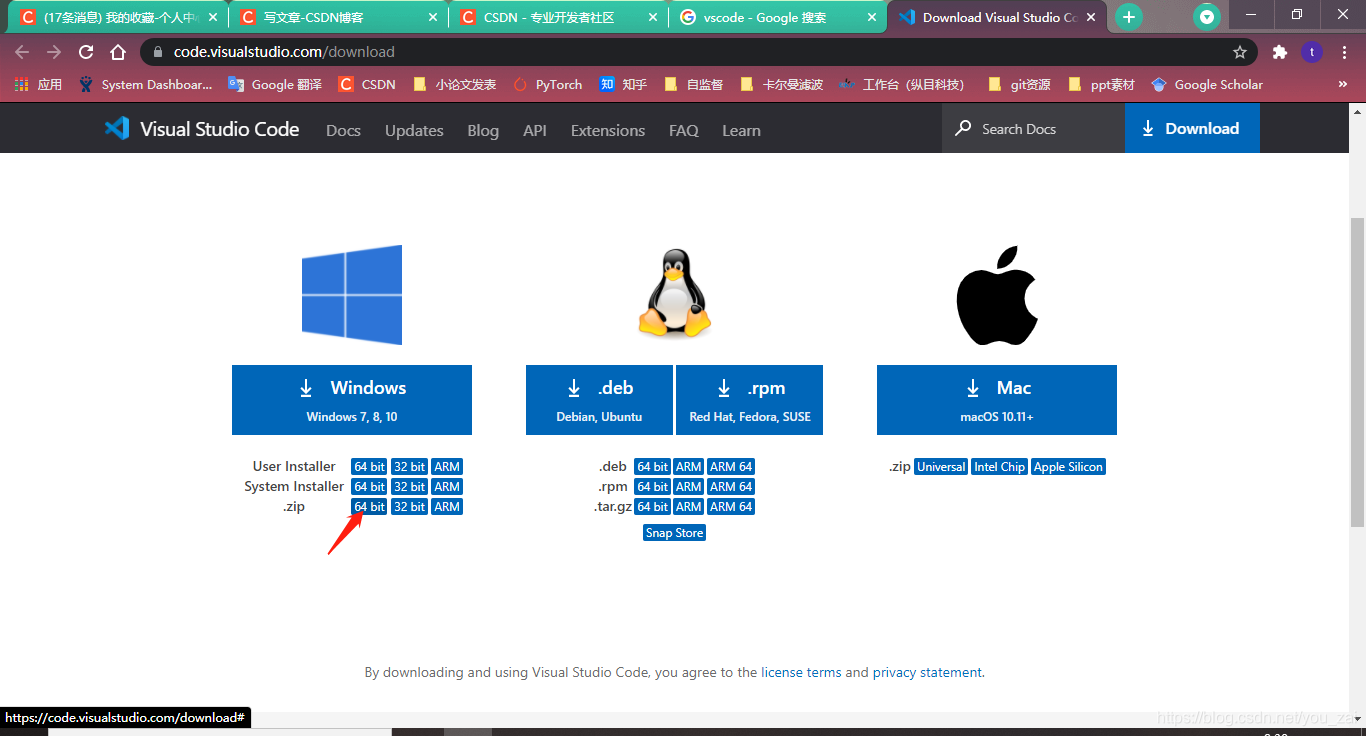This screenshot has height=736, width=1366.
Task: Click the Linux penguin image
Action: point(675,293)
